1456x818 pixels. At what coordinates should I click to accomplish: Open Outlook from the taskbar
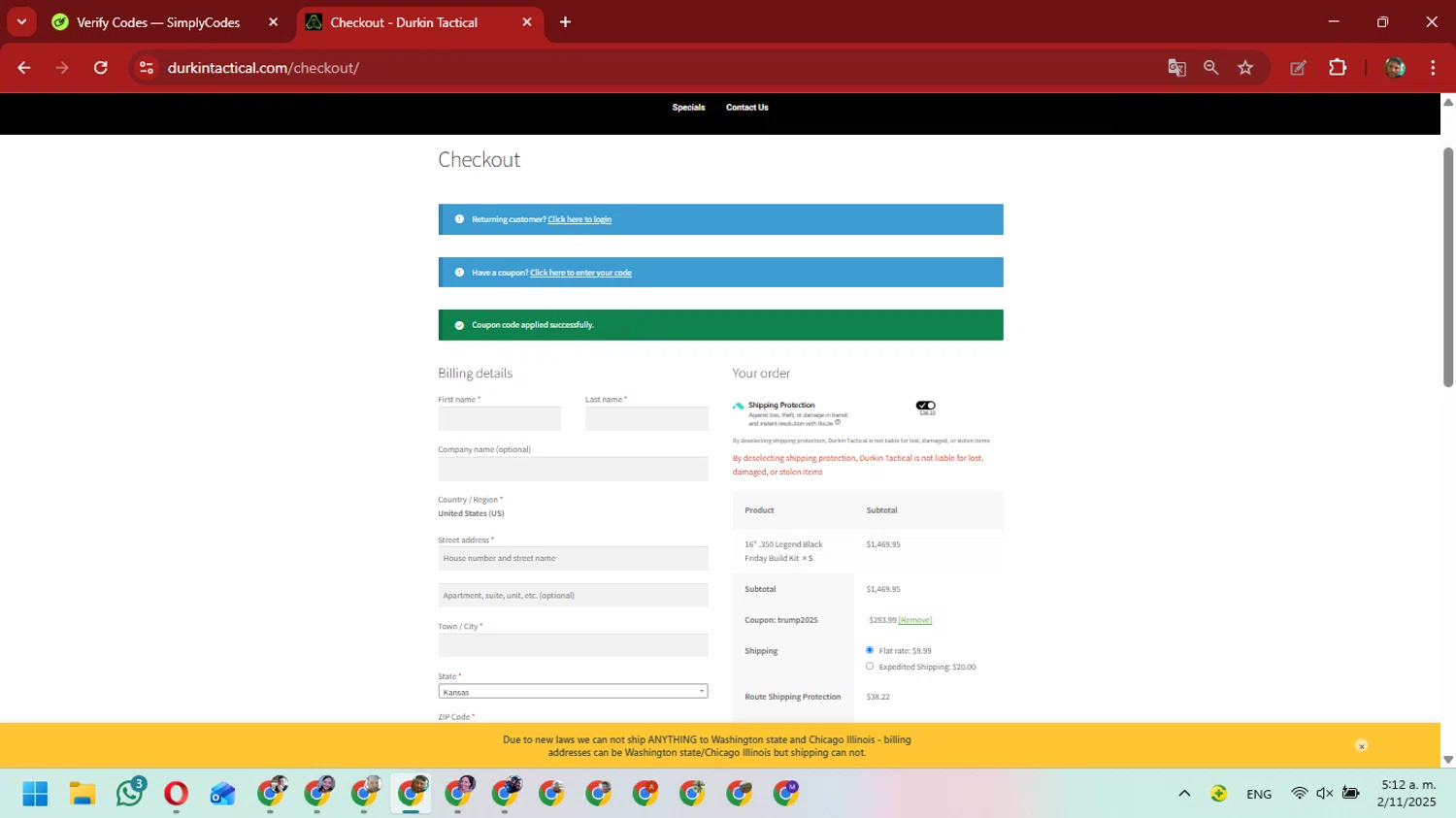click(222, 794)
